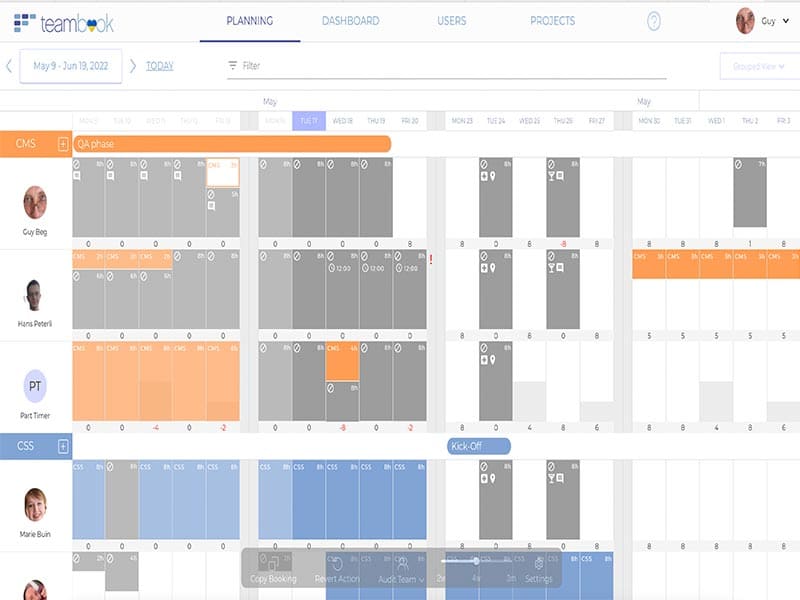Screen dimensions: 800x600
Task: Open the May 9 - Jun 19 date picker
Action: click(x=71, y=66)
